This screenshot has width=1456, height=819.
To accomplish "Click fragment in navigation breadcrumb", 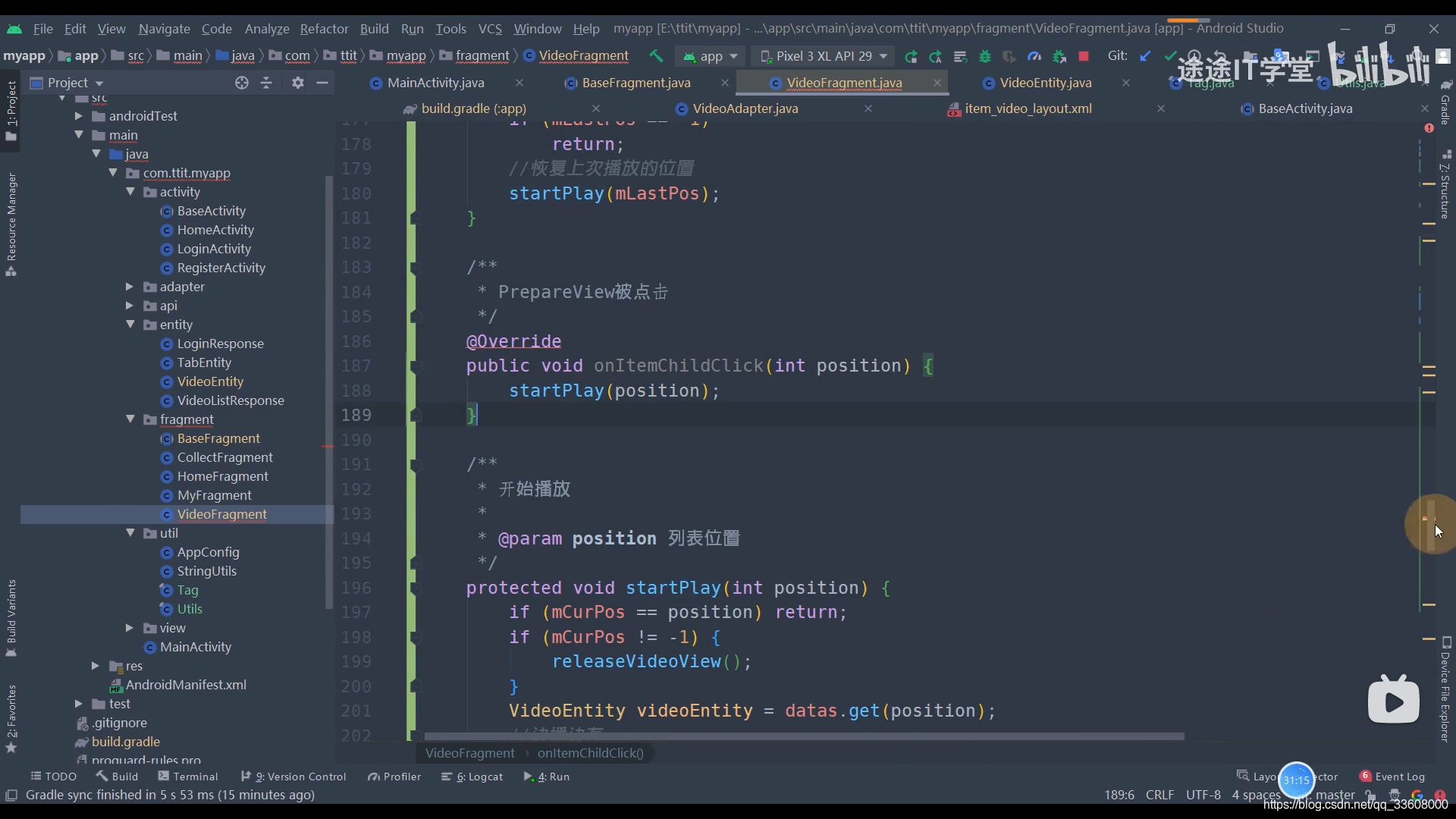I will click(x=482, y=56).
